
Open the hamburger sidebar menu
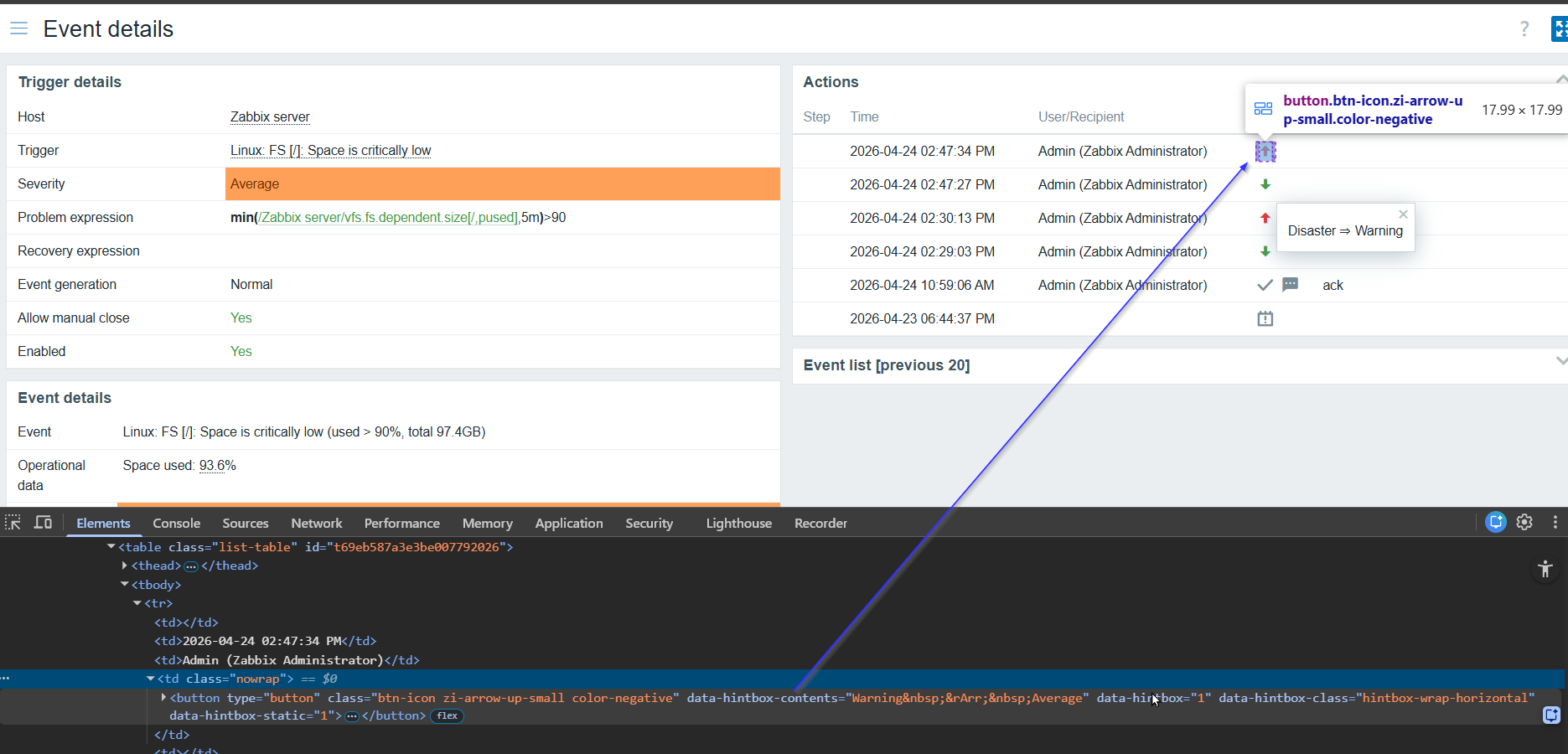point(18,28)
